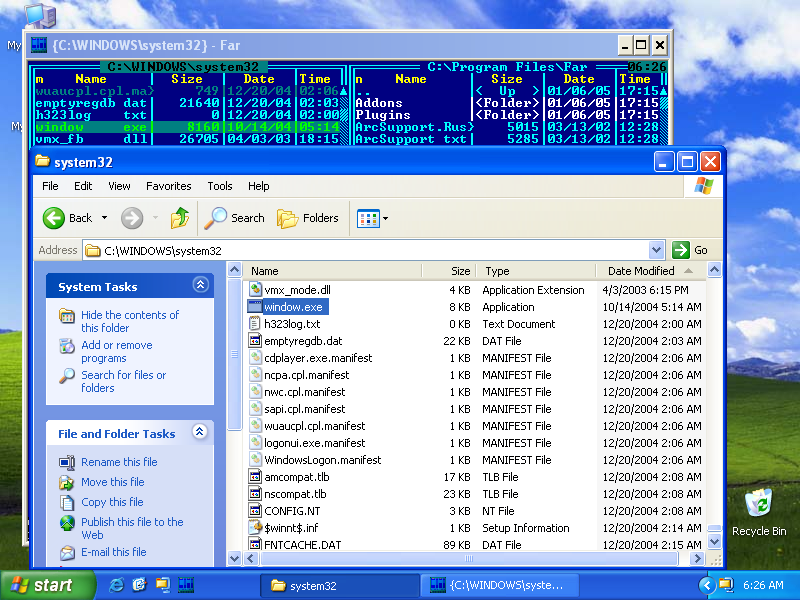Toggle the Folders pane
The image size is (800, 600).
[x=308, y=218]
